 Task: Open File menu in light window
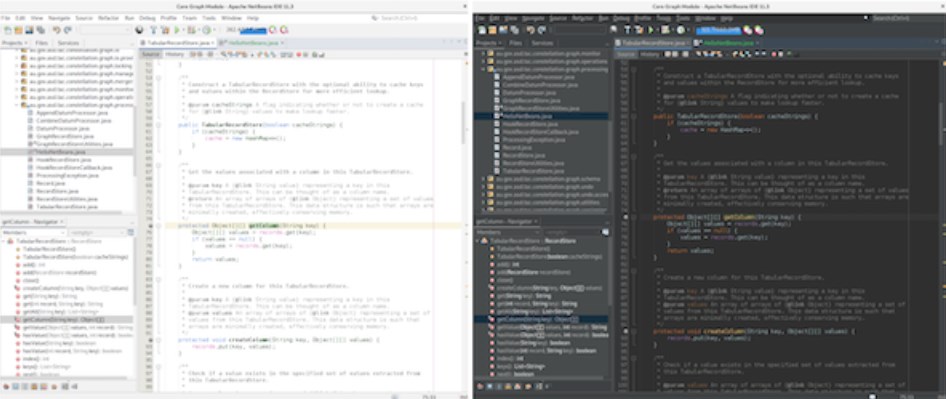coord(6,18)
